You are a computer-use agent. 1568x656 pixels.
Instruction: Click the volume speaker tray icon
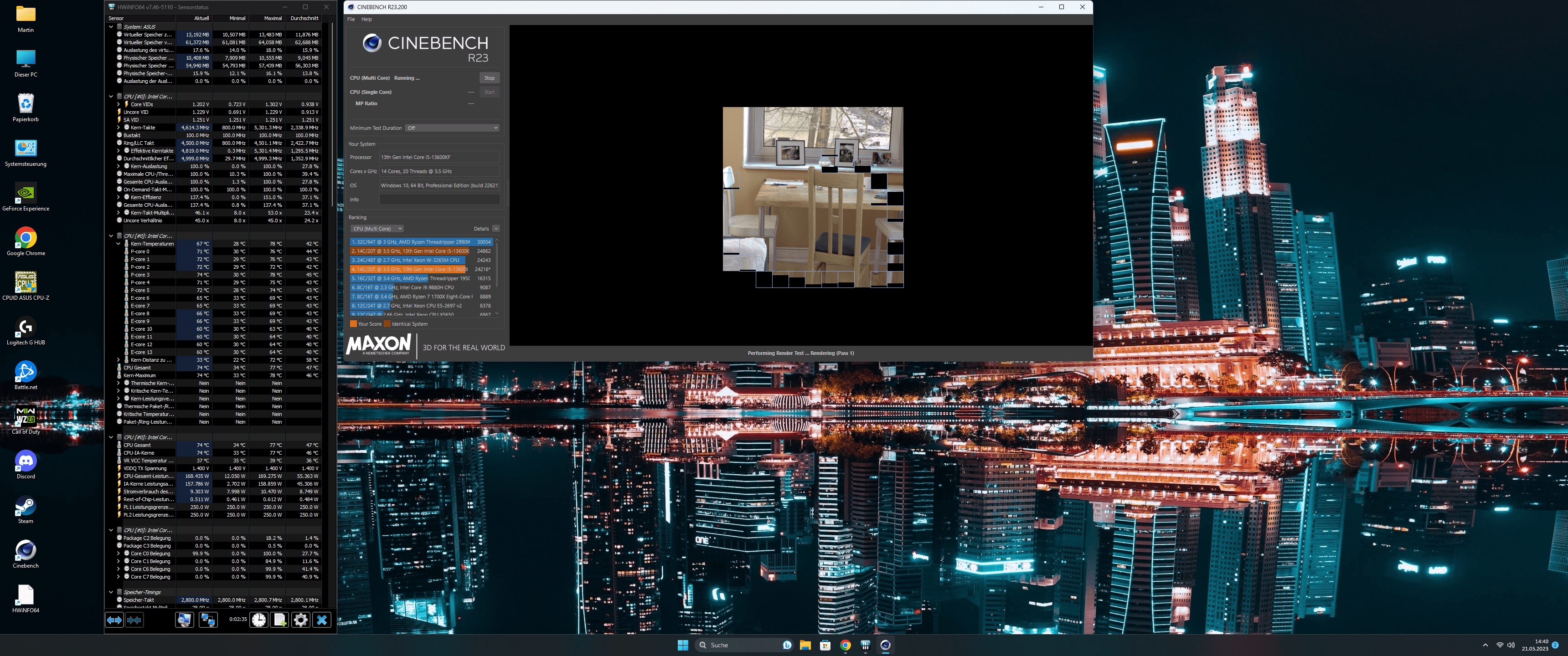tap(1511, 645)
